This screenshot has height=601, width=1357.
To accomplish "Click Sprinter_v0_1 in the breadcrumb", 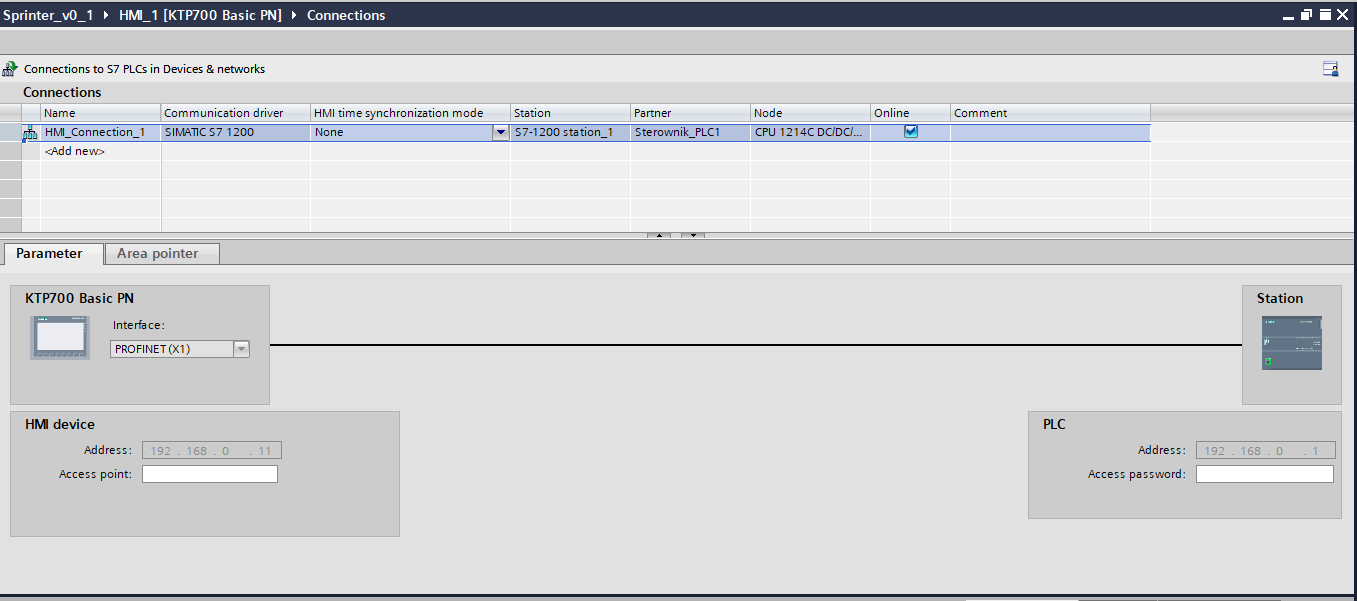I will tap(48, 15).
